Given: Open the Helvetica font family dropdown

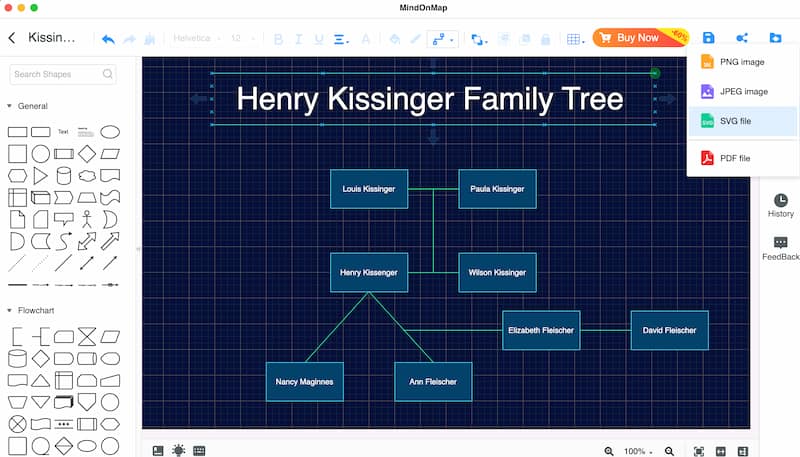Looking at the screenshot, I should 197,38.
